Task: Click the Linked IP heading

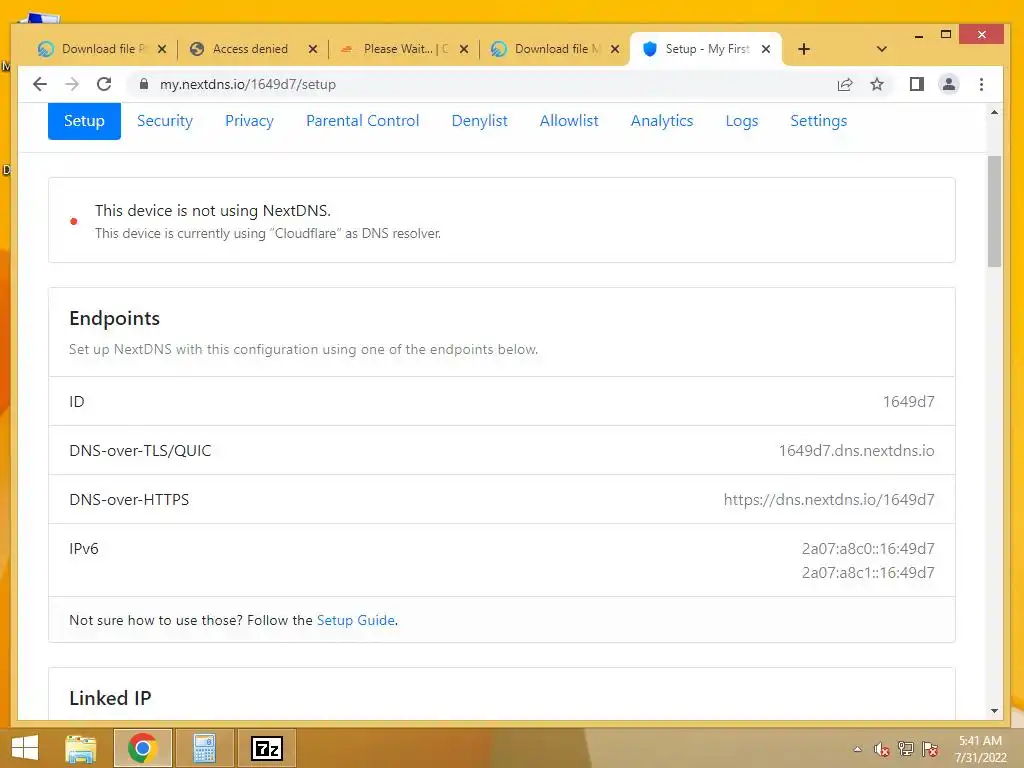Action: tap(110, 698)
